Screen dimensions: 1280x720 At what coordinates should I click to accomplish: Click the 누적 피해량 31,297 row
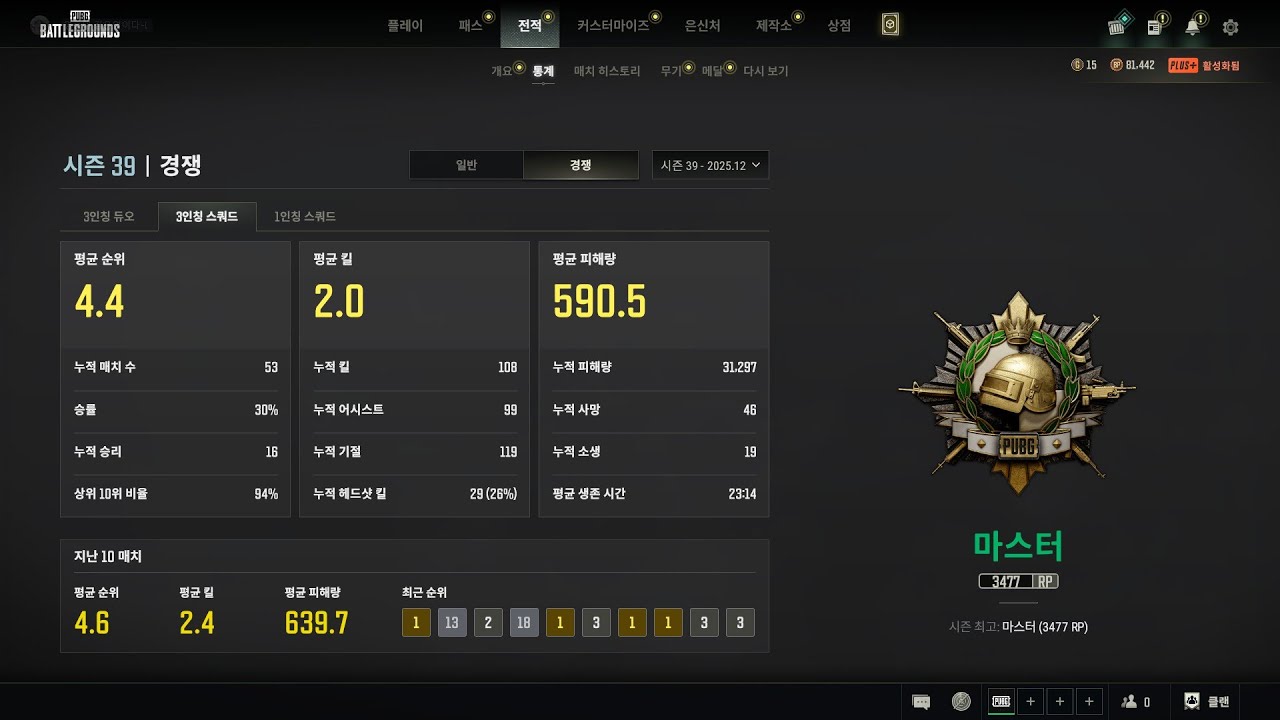pos(654,367)
